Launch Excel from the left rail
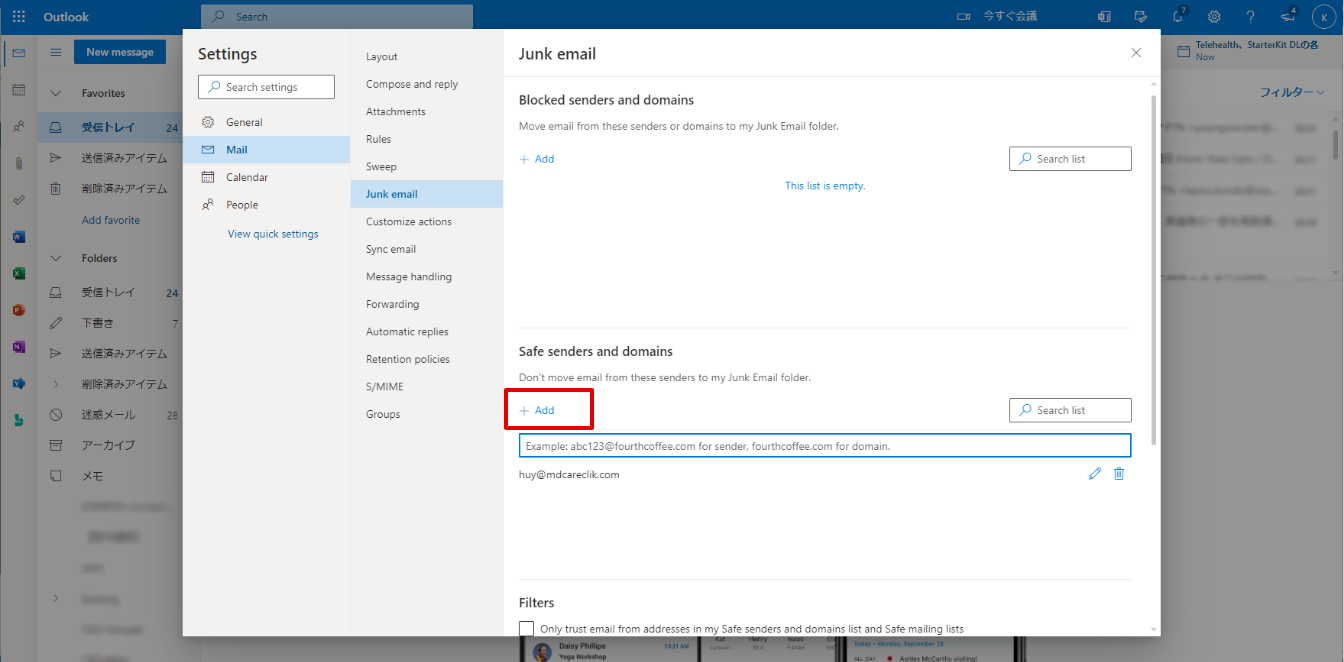The width and height of the screenshot is (1344, 662). point(18,273)
